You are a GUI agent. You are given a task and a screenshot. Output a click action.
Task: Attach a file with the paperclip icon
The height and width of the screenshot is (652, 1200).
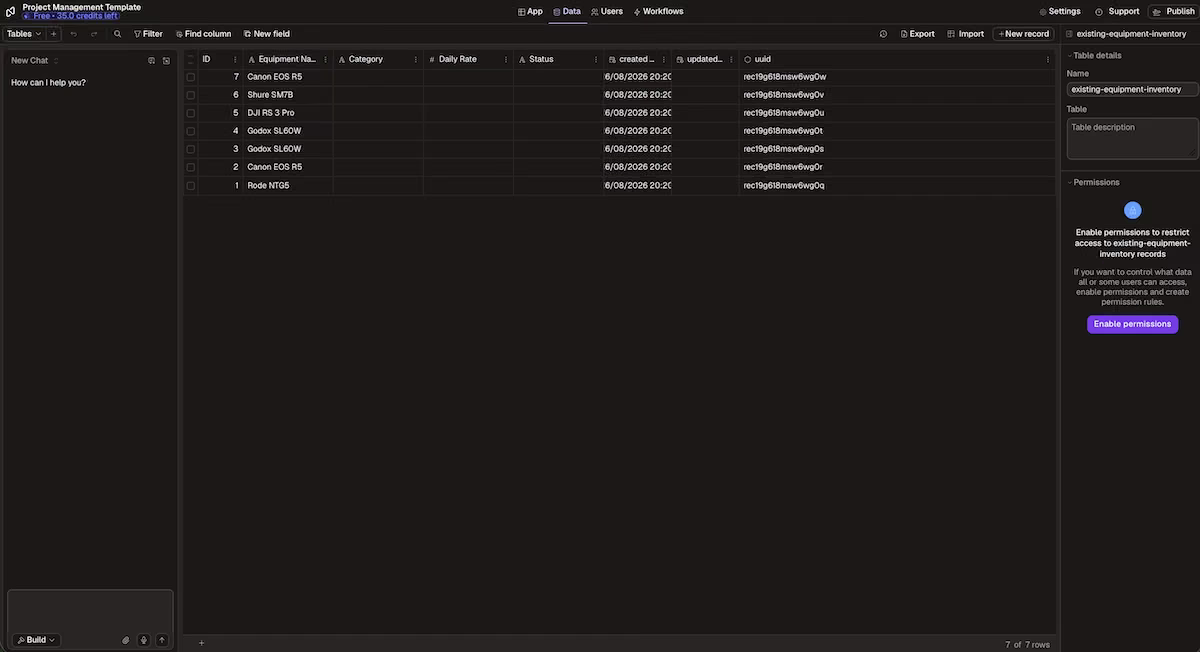tap(126, 640)
